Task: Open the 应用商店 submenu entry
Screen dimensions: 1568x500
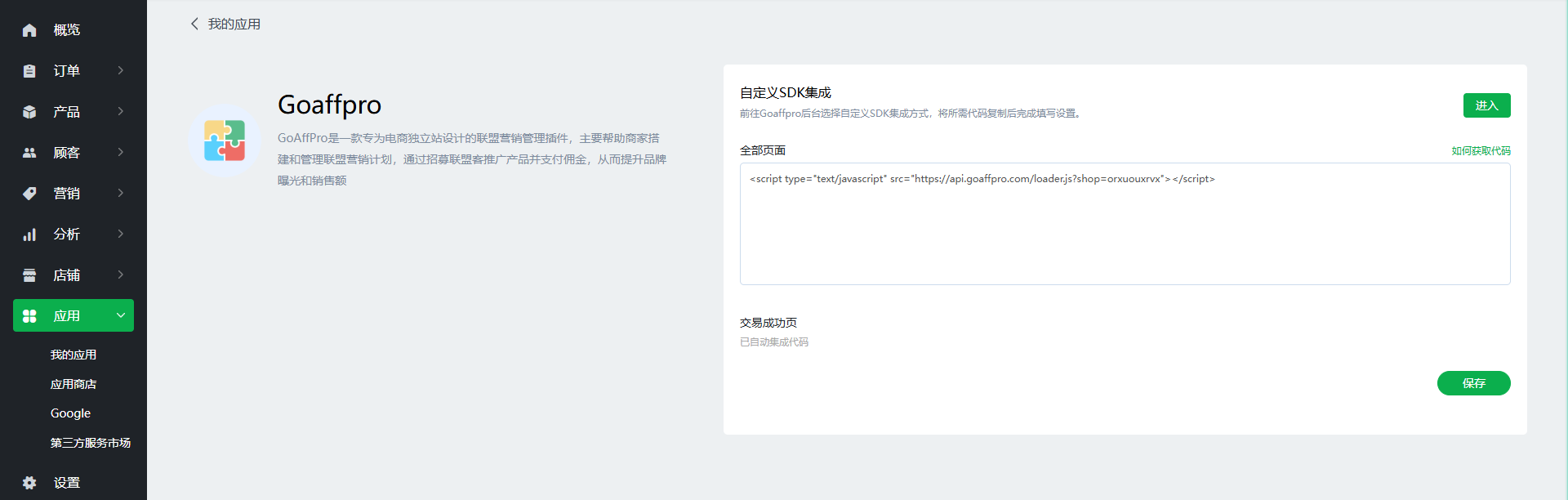Action: click(73, 384)
